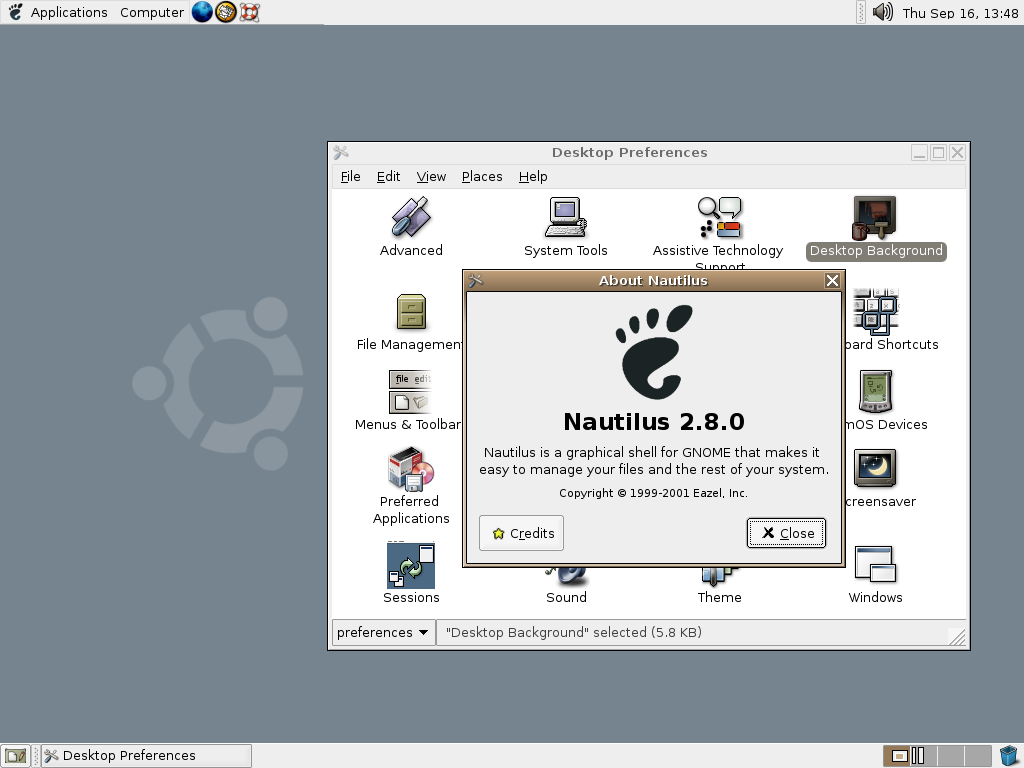Click the "Desktop Background" selected status text
The width and height of the screenshot is (1024, 768).
click(573, 632)
